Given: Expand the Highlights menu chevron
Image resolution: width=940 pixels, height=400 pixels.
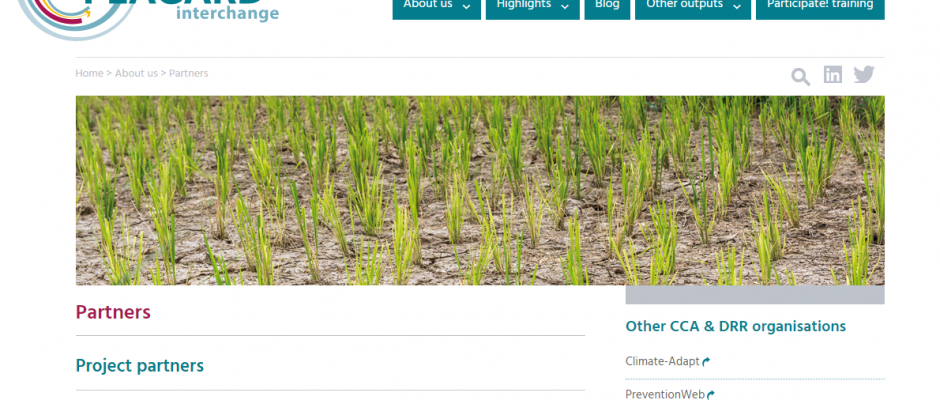Looking at the screenshot, I should [565, 7].
